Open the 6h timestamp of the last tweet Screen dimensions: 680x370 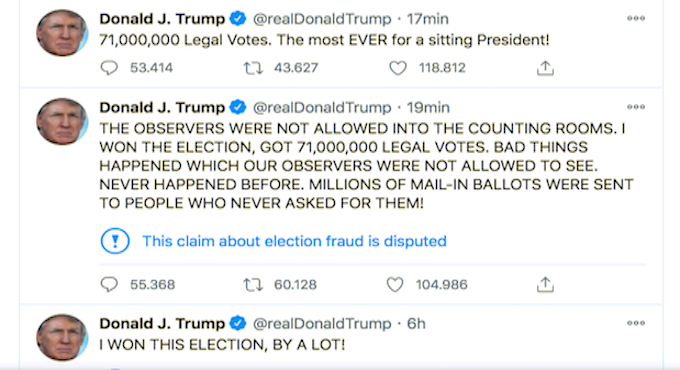[x=416, y=324]
